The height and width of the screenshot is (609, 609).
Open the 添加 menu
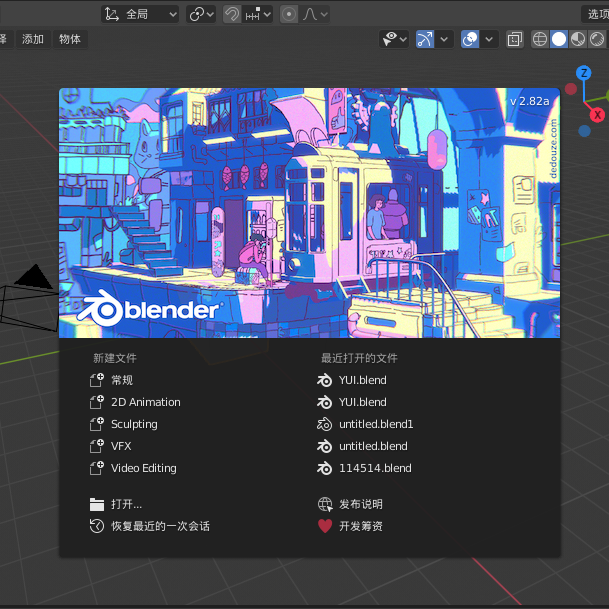click(33, 39)
